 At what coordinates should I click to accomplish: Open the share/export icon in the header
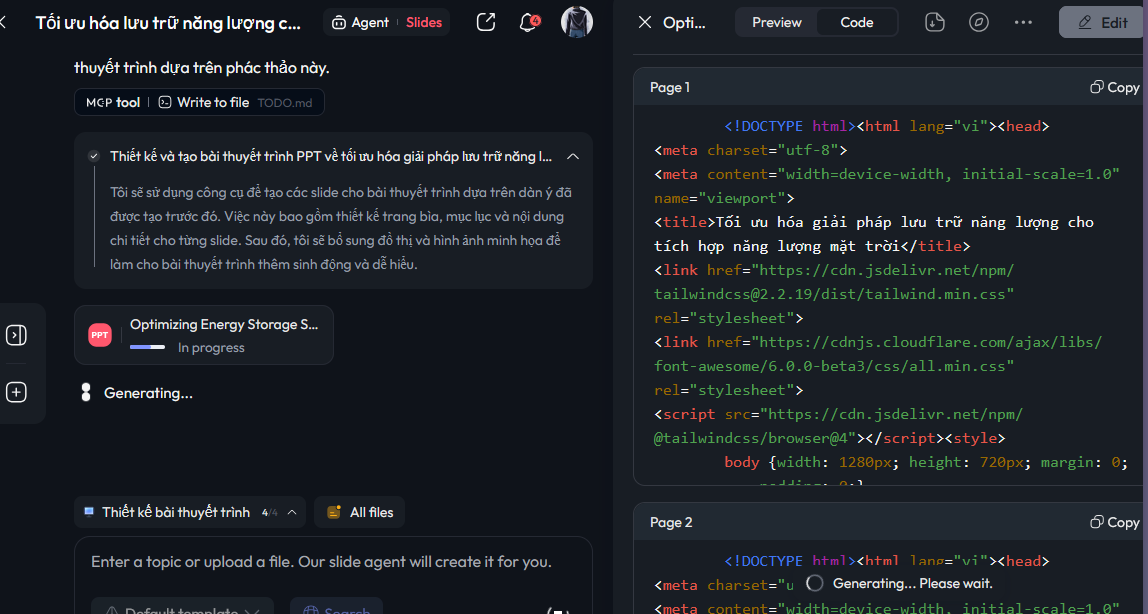pos(486,22)
